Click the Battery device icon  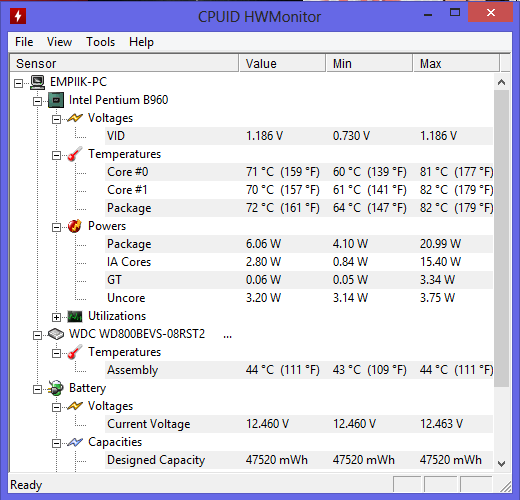(x=56, y=388)
